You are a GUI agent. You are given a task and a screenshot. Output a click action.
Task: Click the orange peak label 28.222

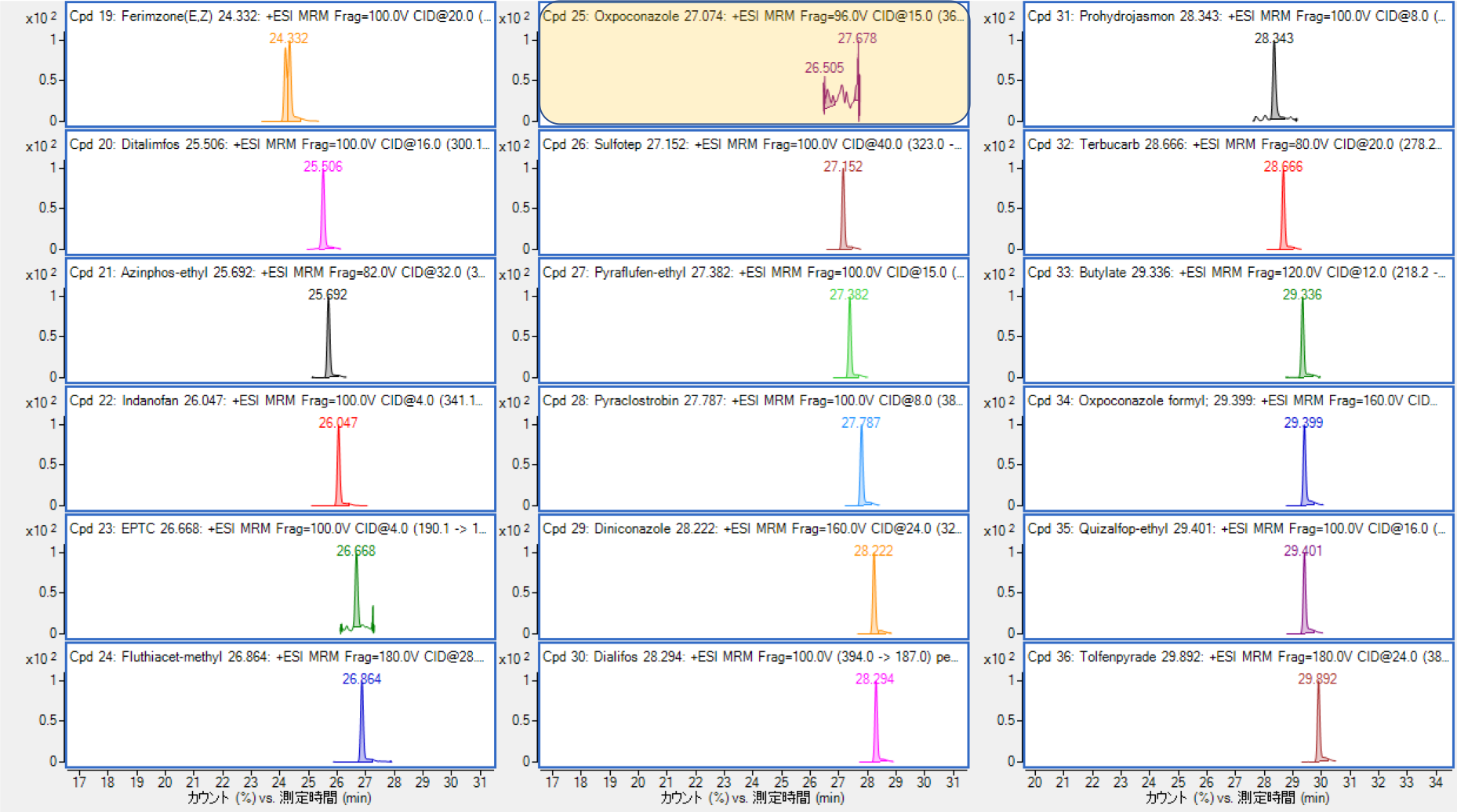(874, 551)
